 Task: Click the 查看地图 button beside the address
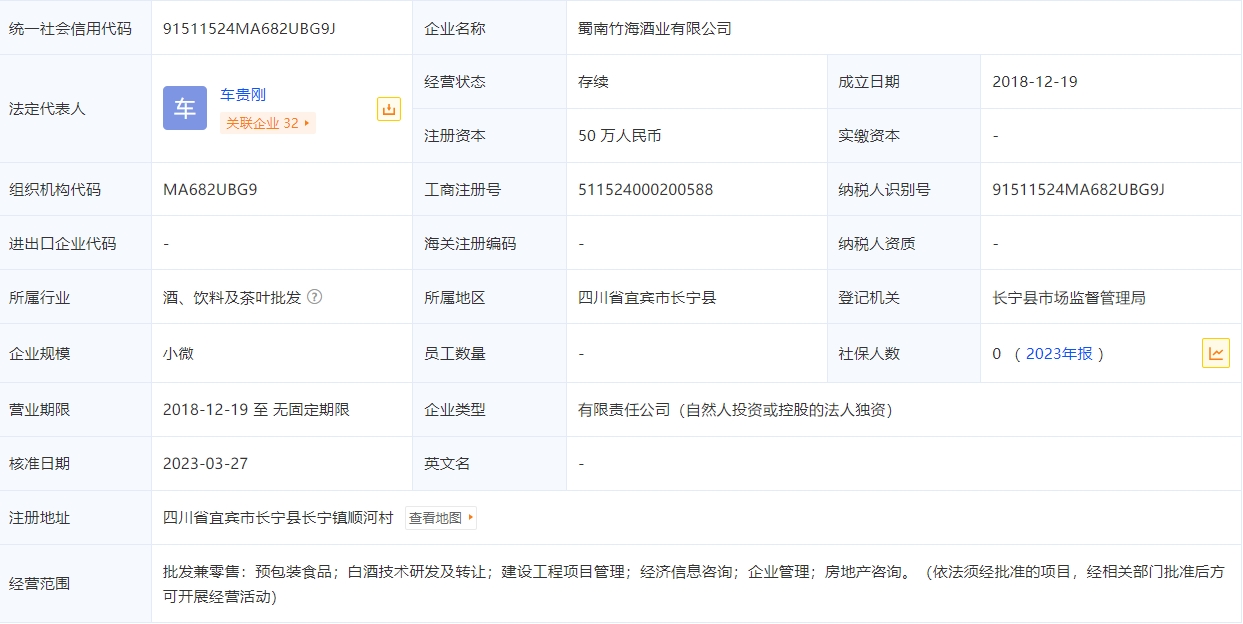tap(441, 518)
